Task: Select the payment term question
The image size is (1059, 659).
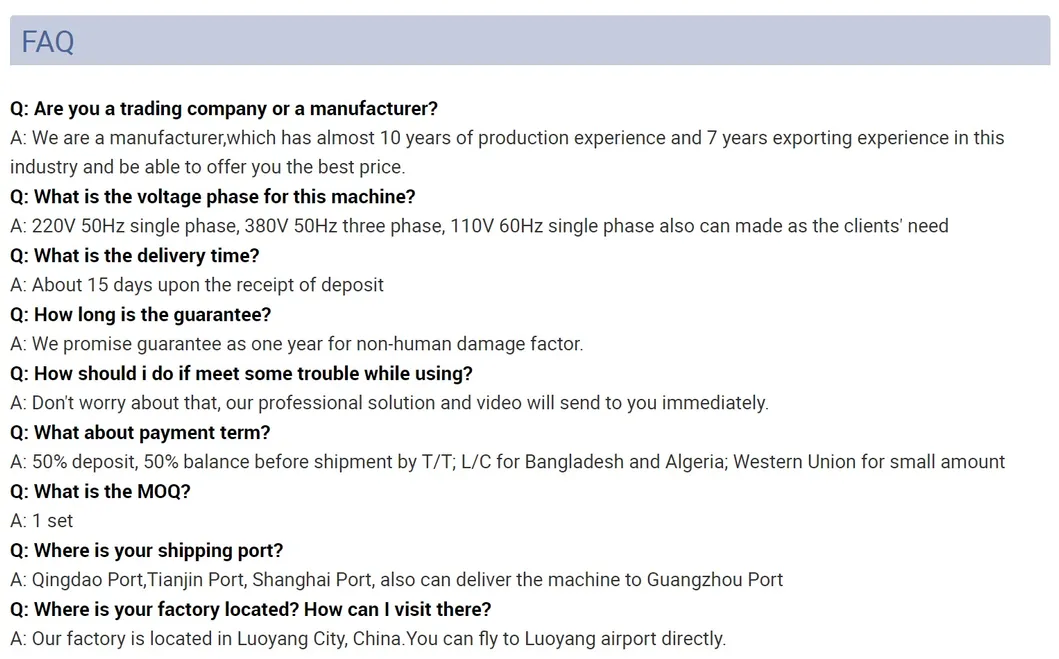Action: pos(140,432)
